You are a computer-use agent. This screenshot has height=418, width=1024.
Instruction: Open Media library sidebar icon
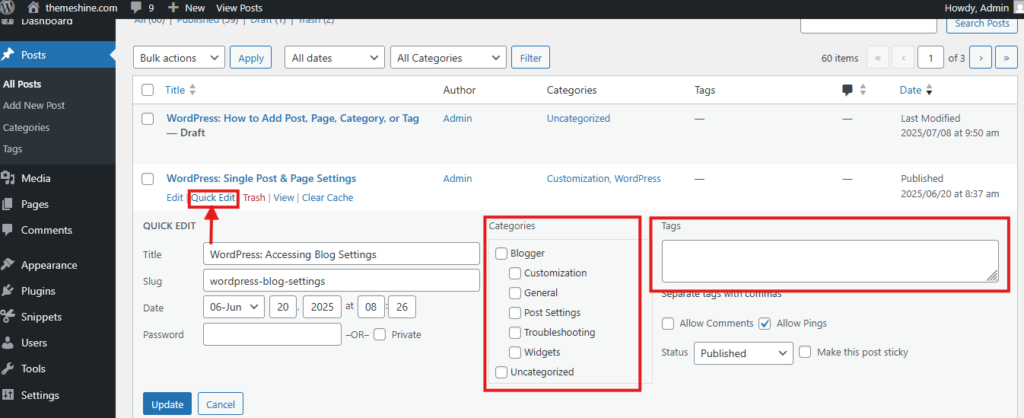8,178
